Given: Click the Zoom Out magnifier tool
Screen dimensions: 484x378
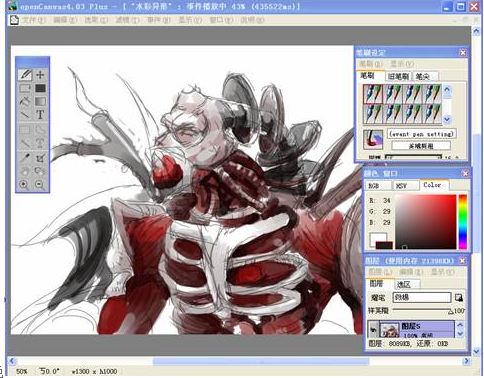Looking at the screenshot, I should (39, 184).
